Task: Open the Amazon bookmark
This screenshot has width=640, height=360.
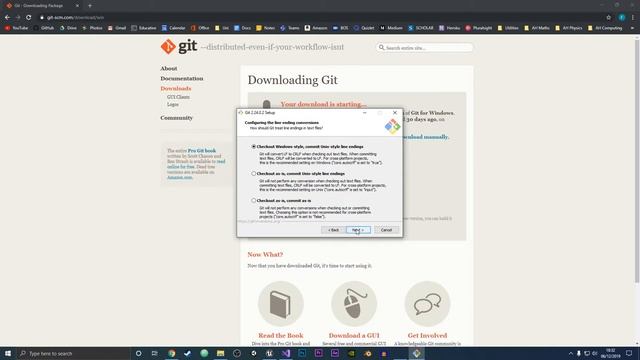Action: (316, 28)
